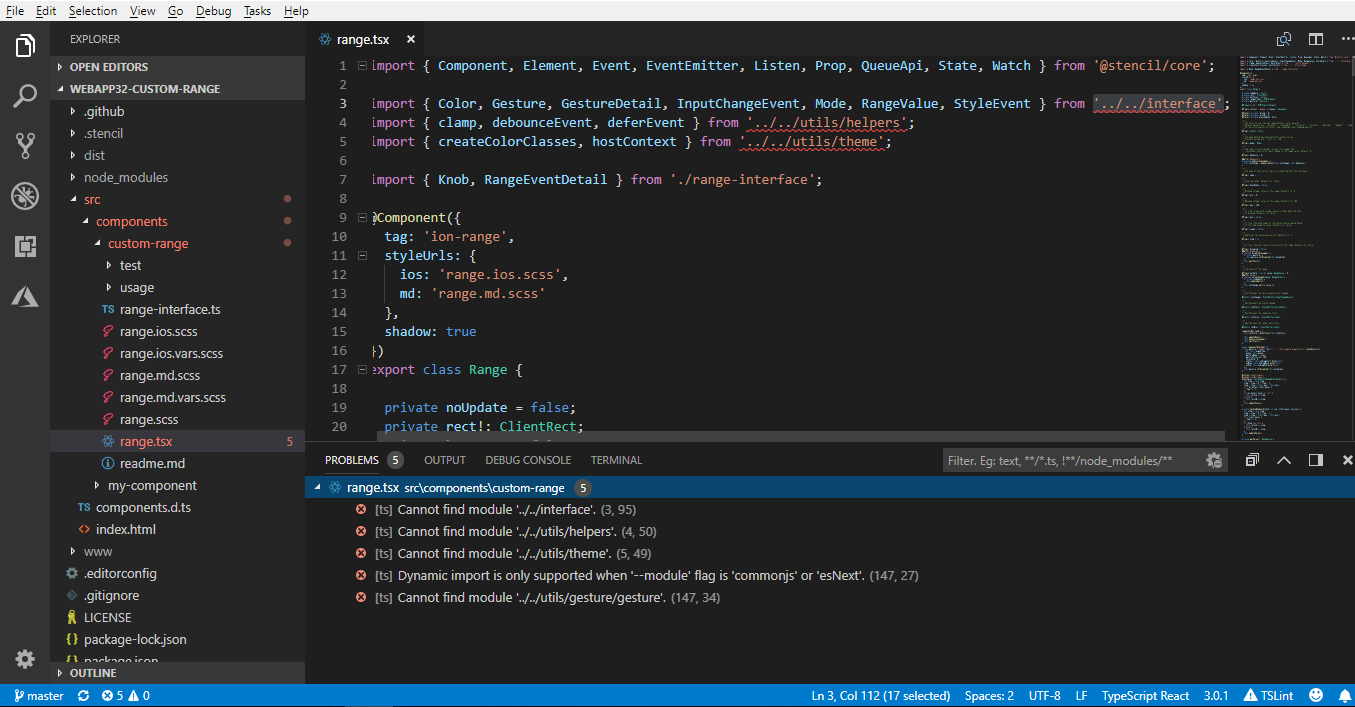The image size is (1355, 707).
Task: Toggle the files-exclude filter in Problems
Action: (x=1214, y=460)
